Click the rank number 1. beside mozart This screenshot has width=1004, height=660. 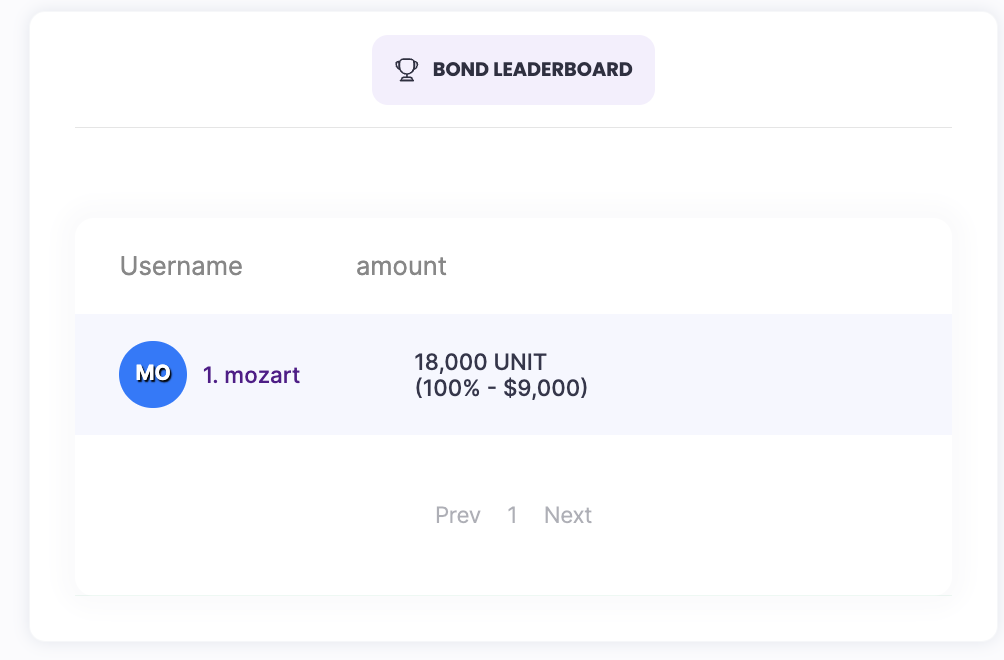tap(211, 375)
